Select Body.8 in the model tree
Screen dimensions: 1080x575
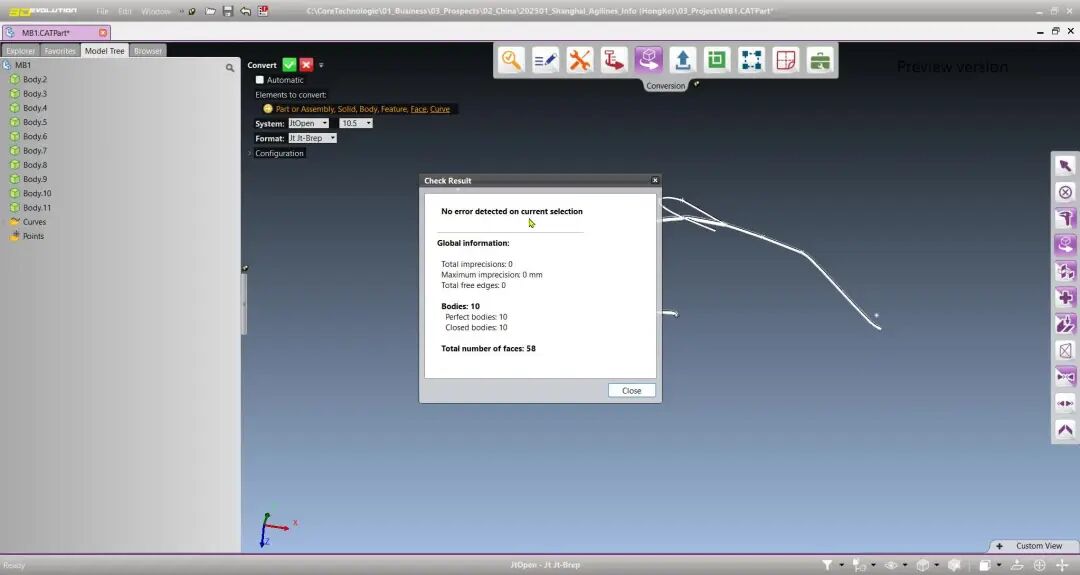pos(34,165)
